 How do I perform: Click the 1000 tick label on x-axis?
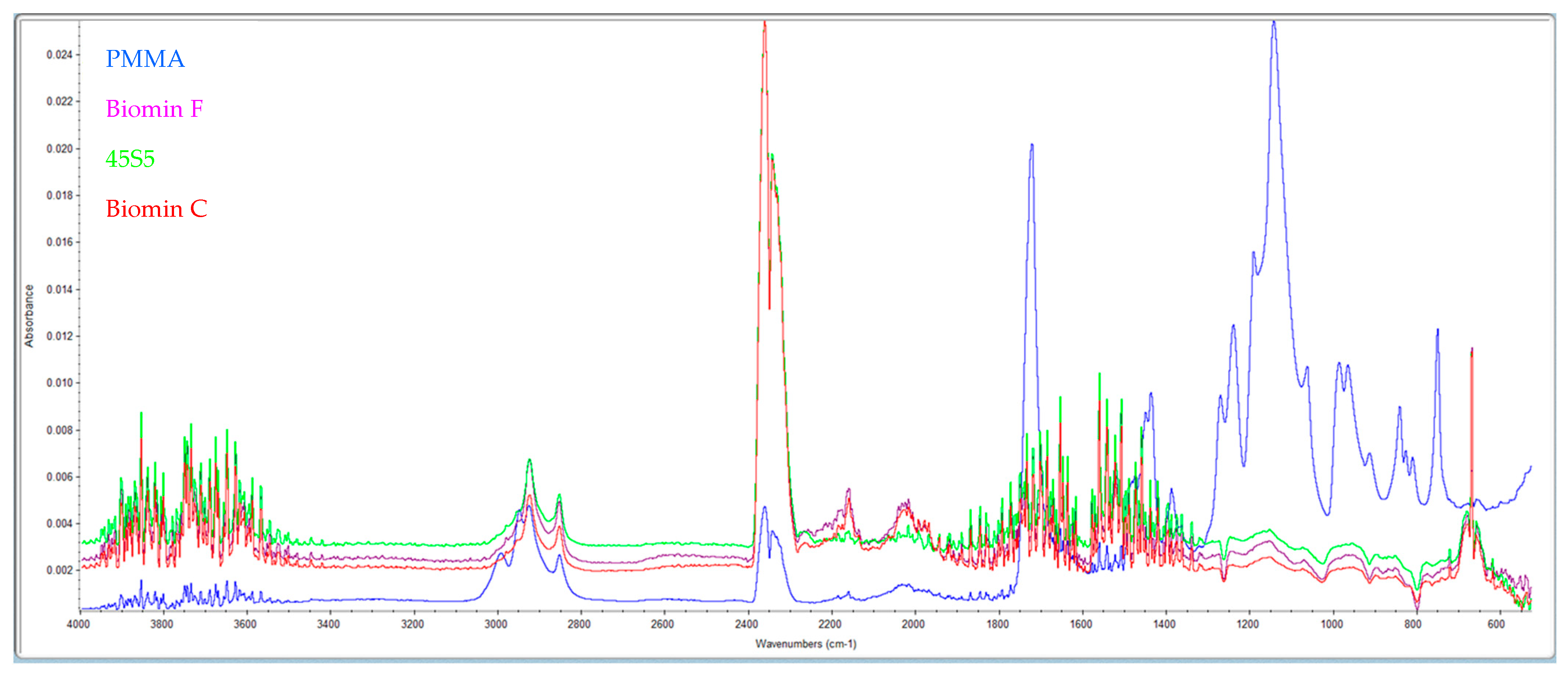(1331, 624)
